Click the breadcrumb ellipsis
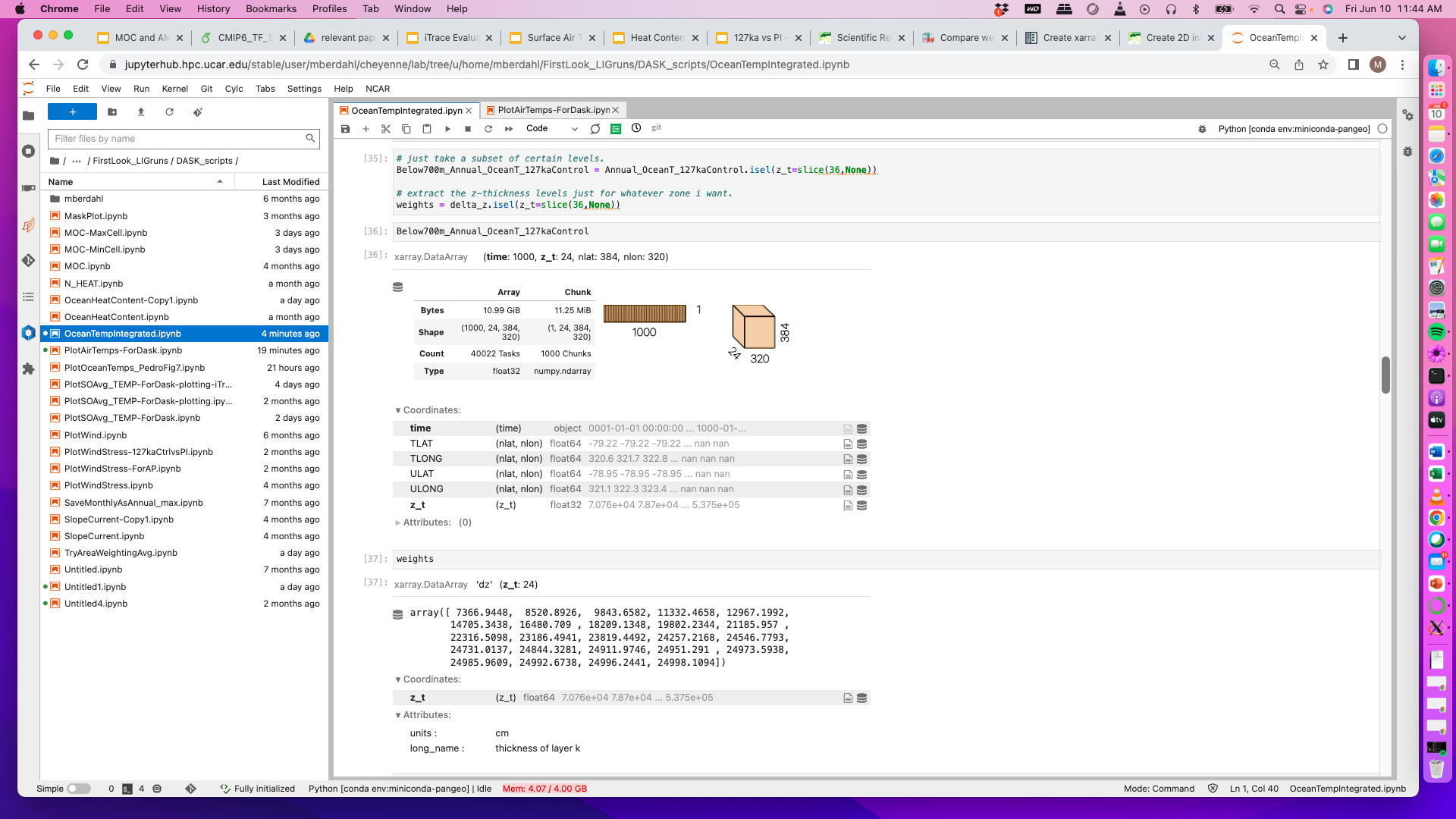The height and width of the screenshot is (819, 1456). [x=77, y=161]
